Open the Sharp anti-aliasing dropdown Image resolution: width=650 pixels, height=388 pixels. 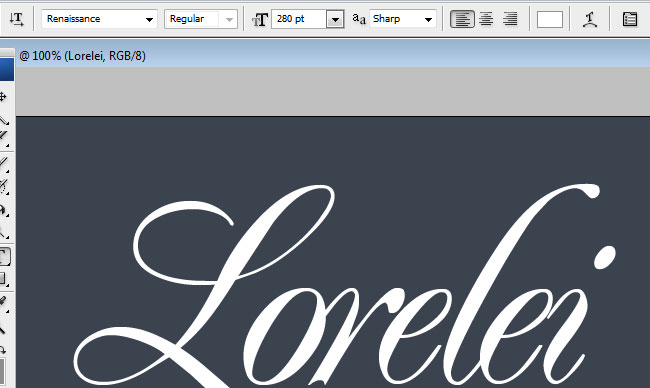pos(403,19)
